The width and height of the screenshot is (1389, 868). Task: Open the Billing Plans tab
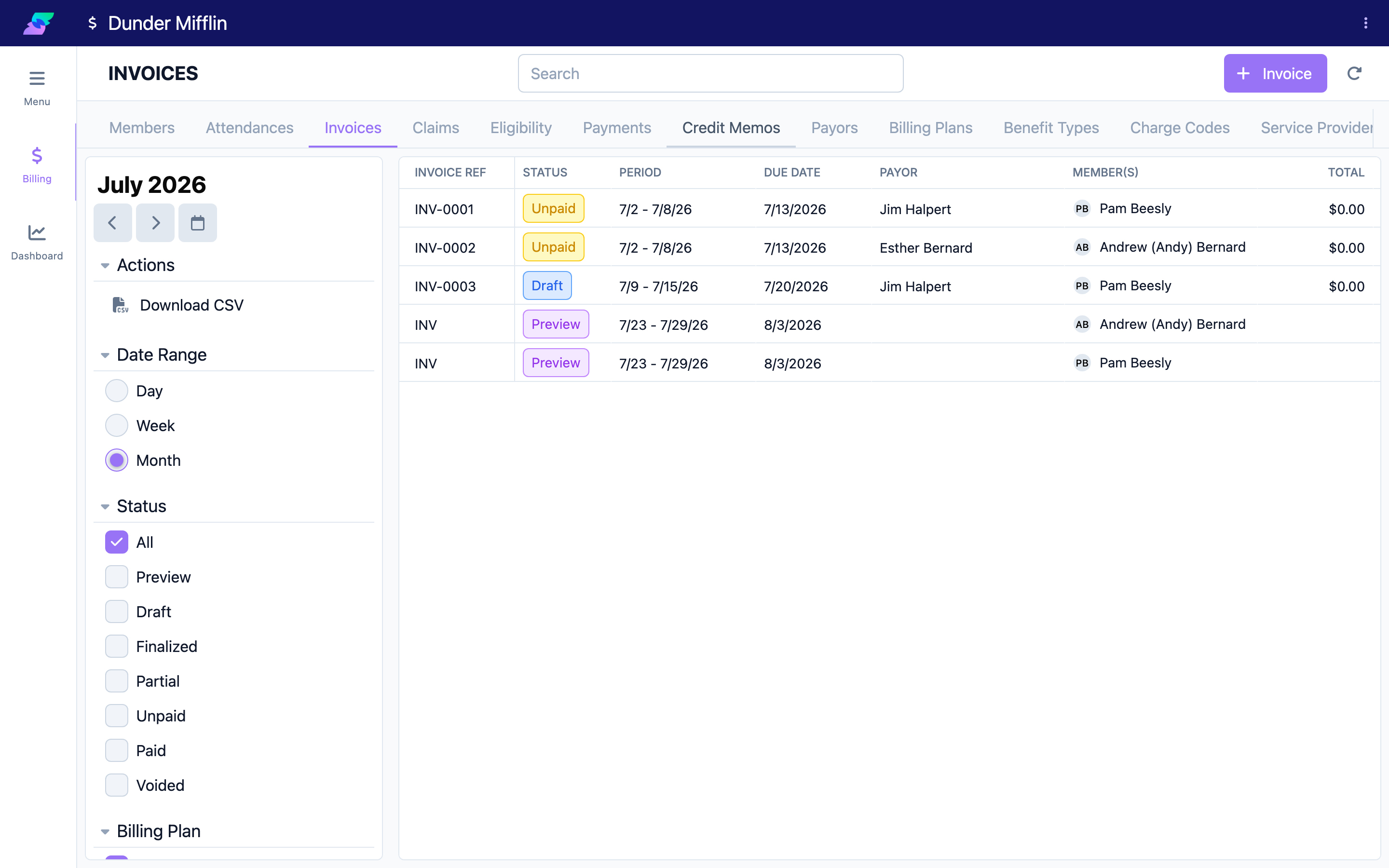pos(930,127)
